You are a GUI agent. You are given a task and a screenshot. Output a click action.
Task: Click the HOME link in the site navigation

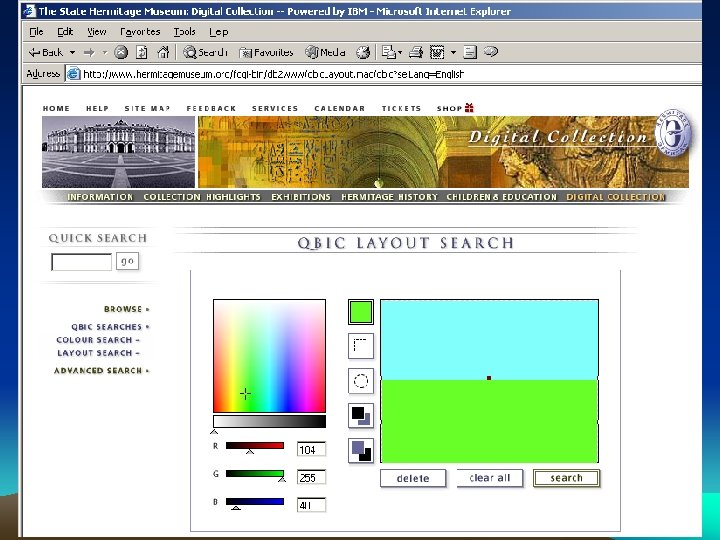56,108
